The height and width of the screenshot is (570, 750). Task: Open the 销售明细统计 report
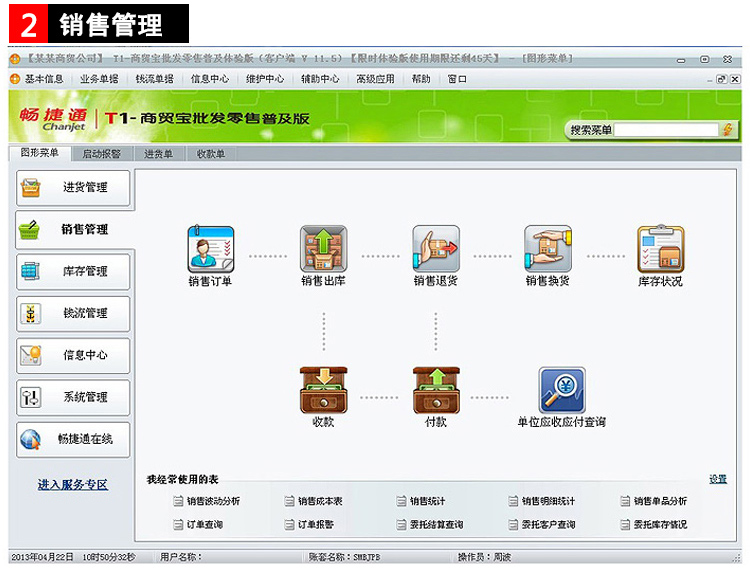pyautogui.click(x=548, y=501)
